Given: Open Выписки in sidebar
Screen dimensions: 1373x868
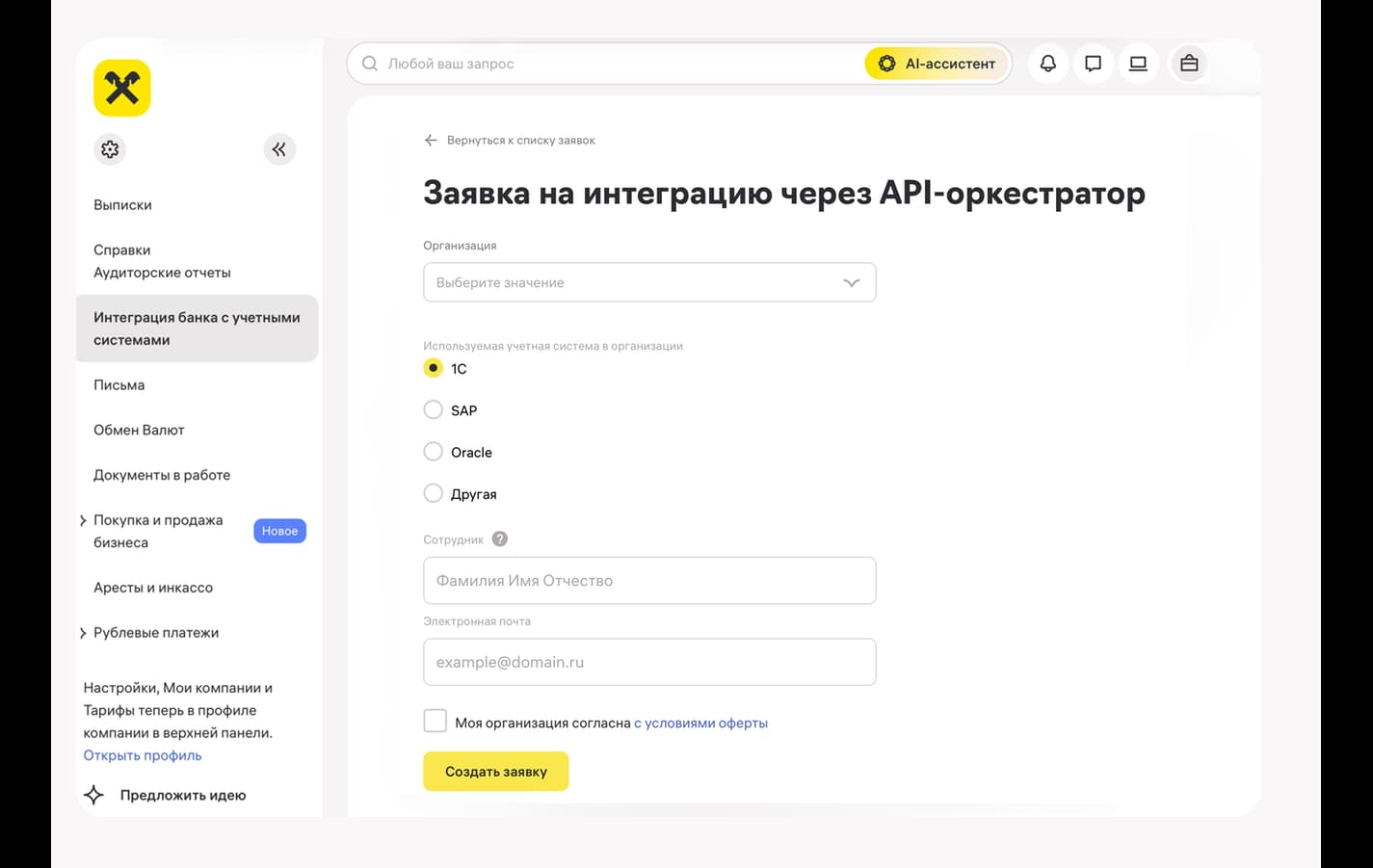Looking at the screenshot, I should click(122, 205).
